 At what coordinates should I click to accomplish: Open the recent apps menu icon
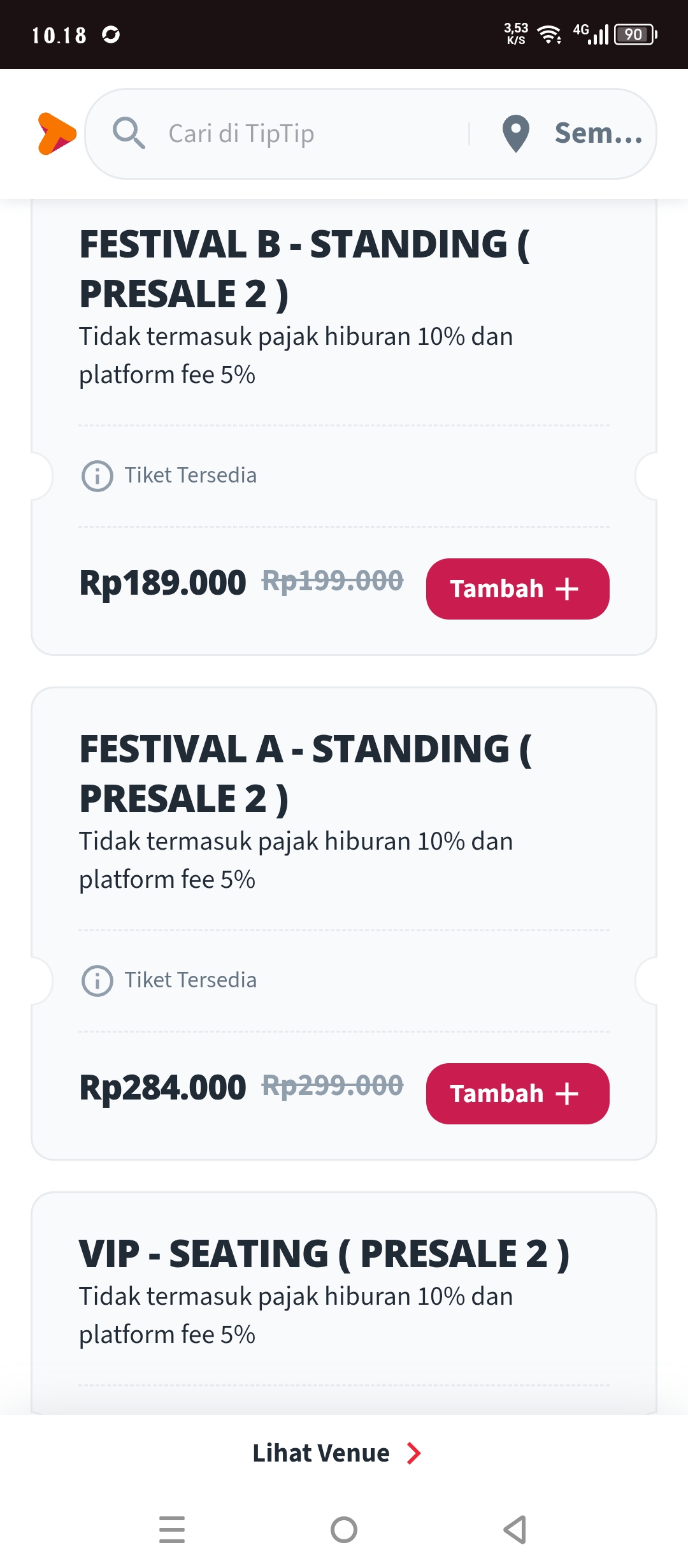(x=172, y=1530)
